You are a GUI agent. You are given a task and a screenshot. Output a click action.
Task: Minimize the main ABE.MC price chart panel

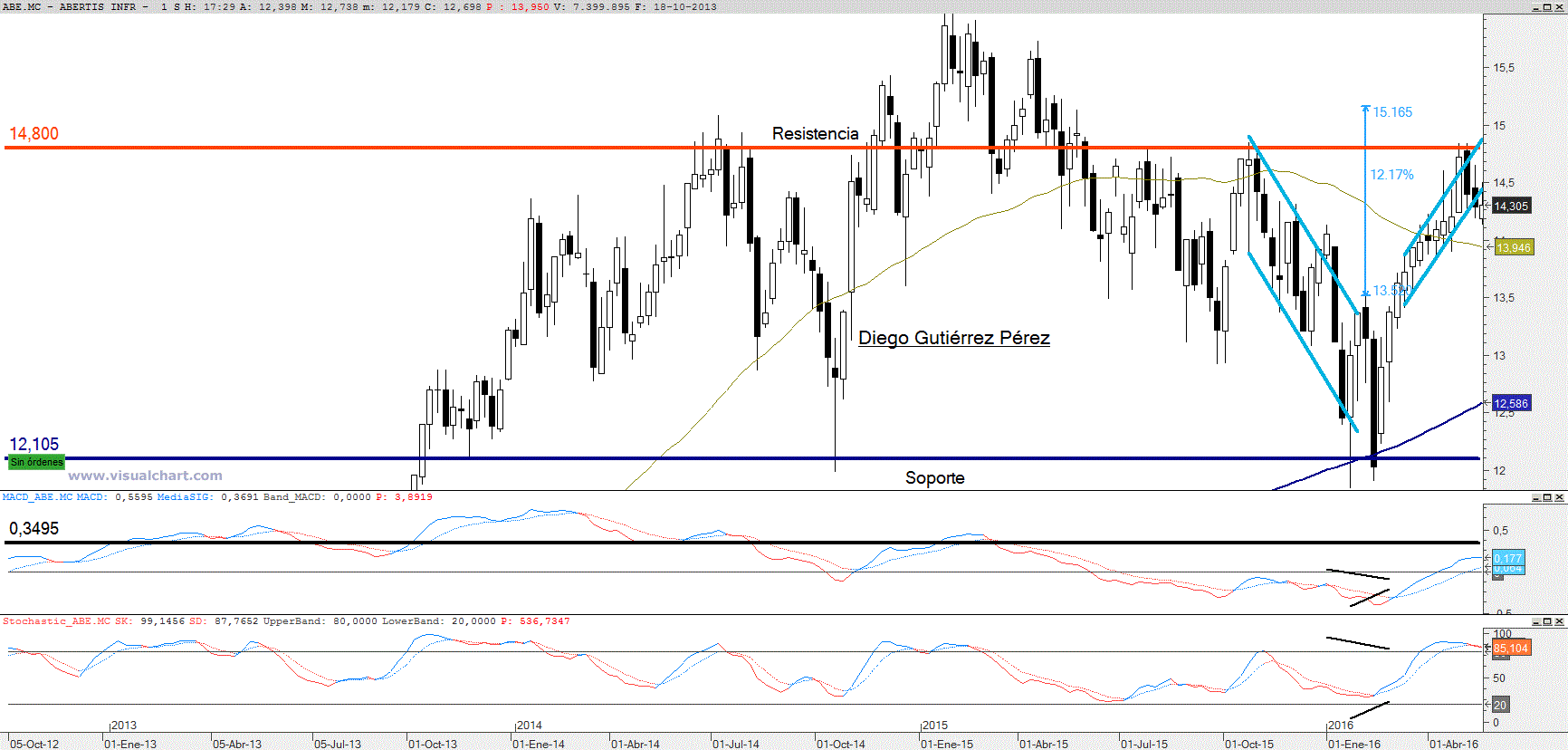click(x=1535, y=7)
